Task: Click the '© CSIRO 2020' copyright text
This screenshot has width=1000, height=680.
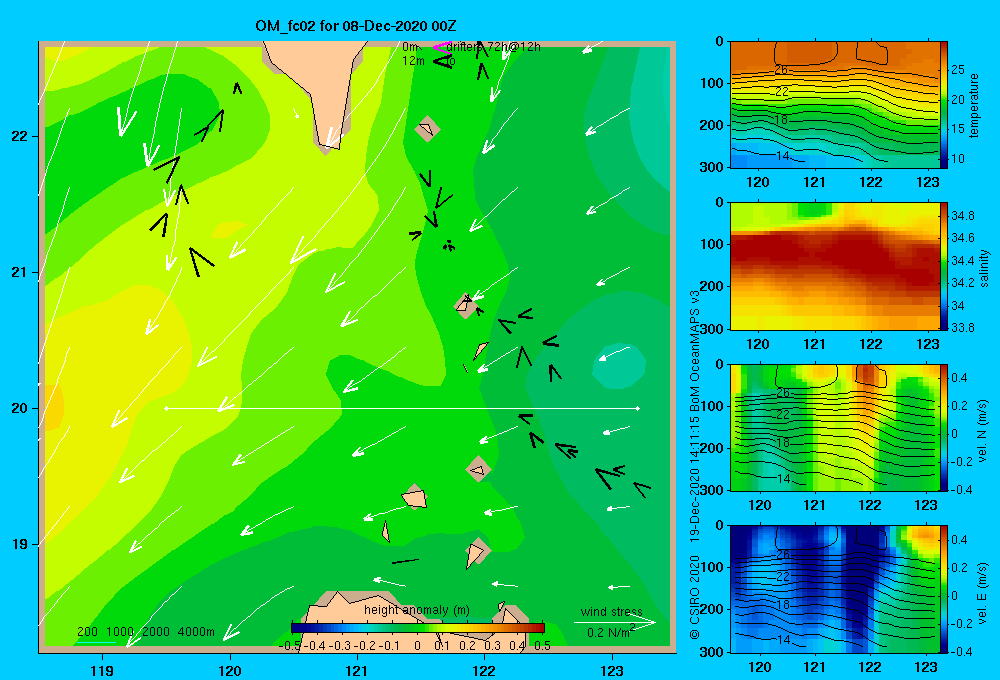Action: coord(695,597)
